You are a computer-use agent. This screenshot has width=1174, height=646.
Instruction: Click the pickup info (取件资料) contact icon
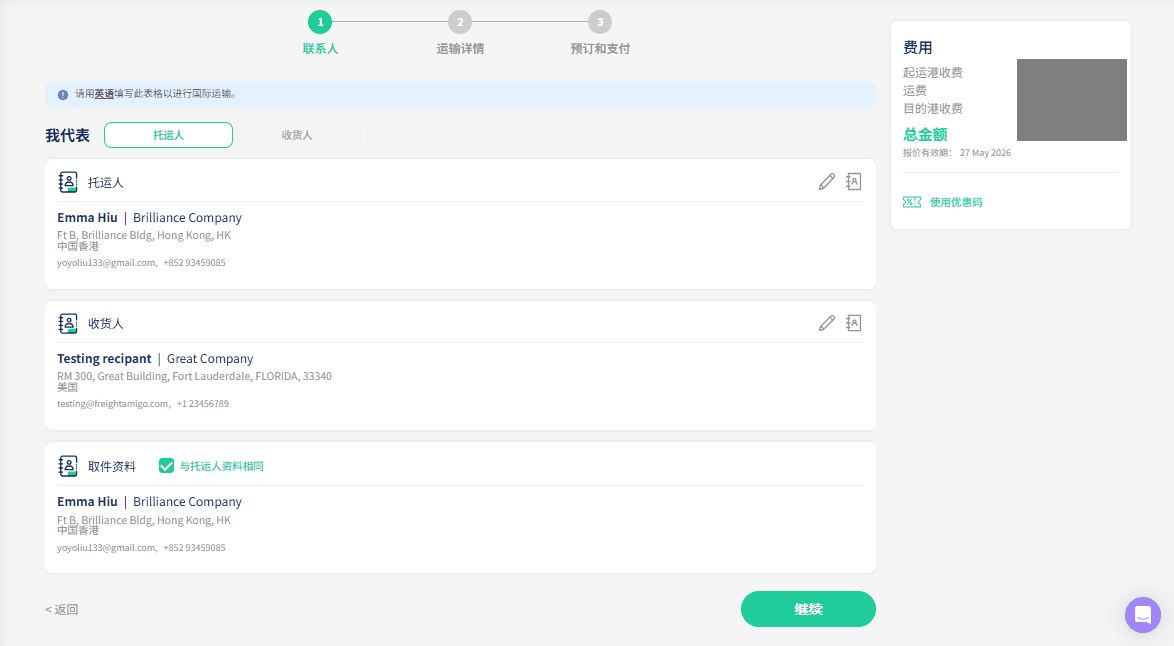click(67, 466)
